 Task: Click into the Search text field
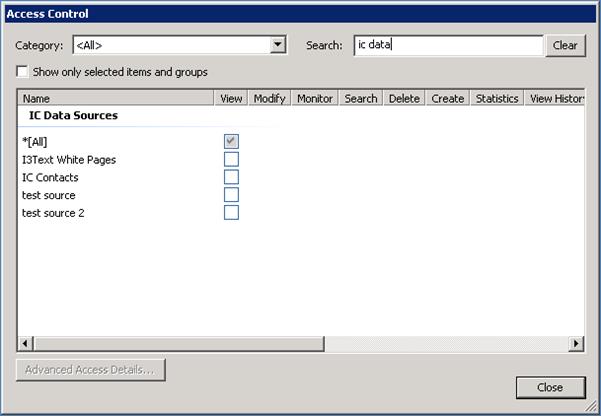click(x=447, y=45)
